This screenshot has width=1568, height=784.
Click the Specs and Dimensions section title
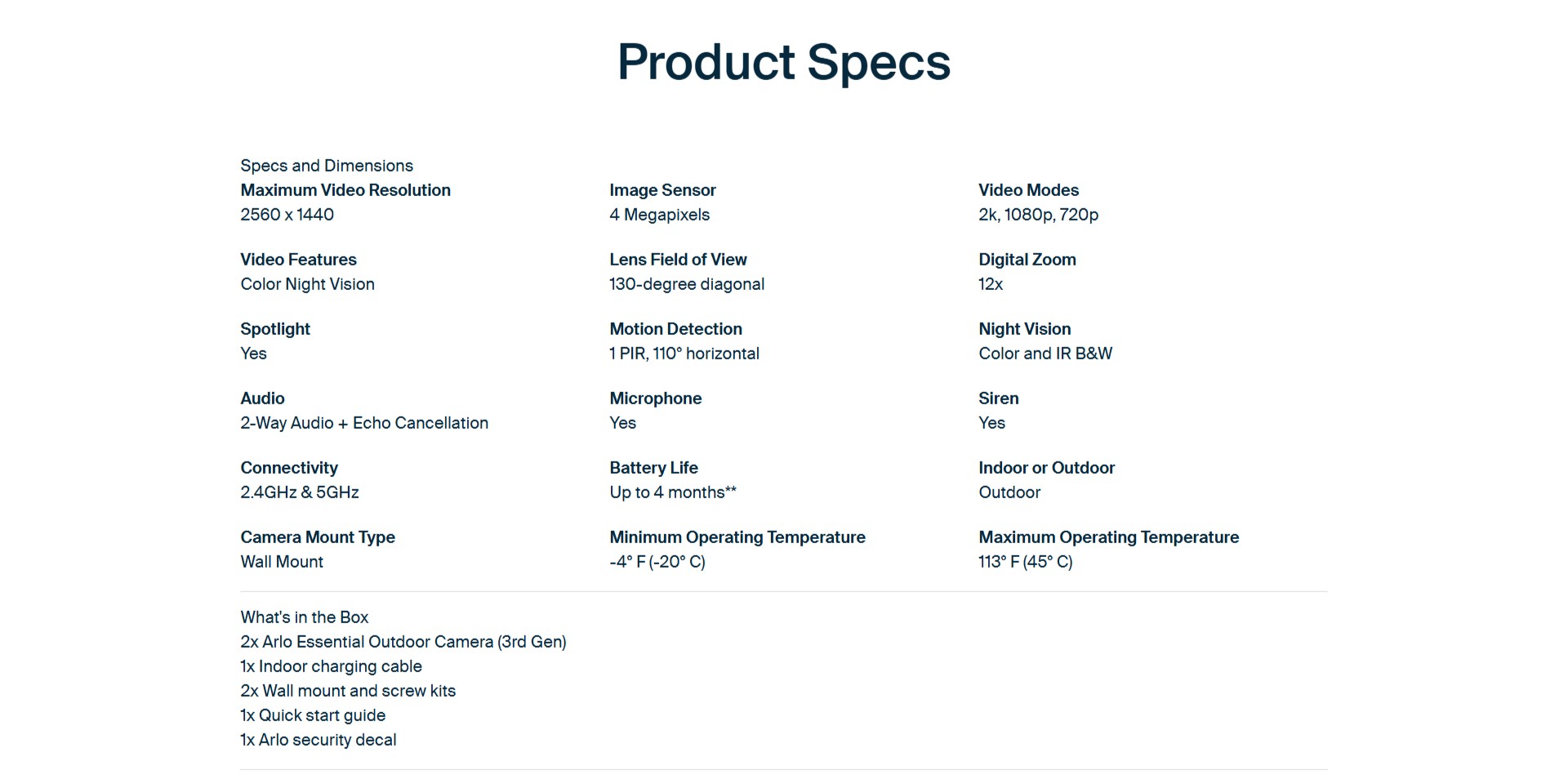click(326, 166)
